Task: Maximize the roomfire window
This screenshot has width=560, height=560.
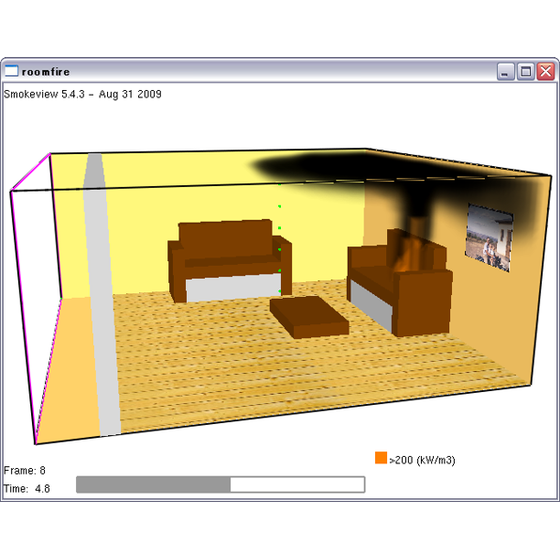Action: point(526,71)
